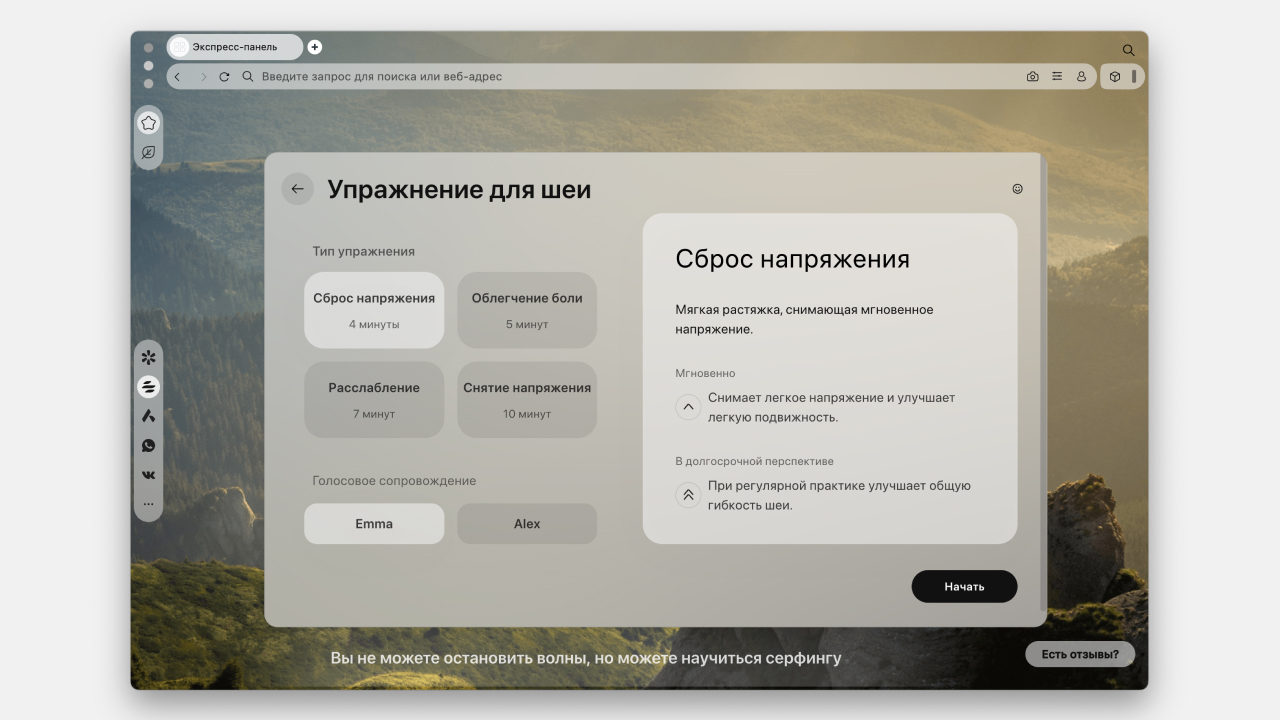Select Облегчение боли 5 минут exercise
This screenshot has width=1280, height=720.
[527, 310]
